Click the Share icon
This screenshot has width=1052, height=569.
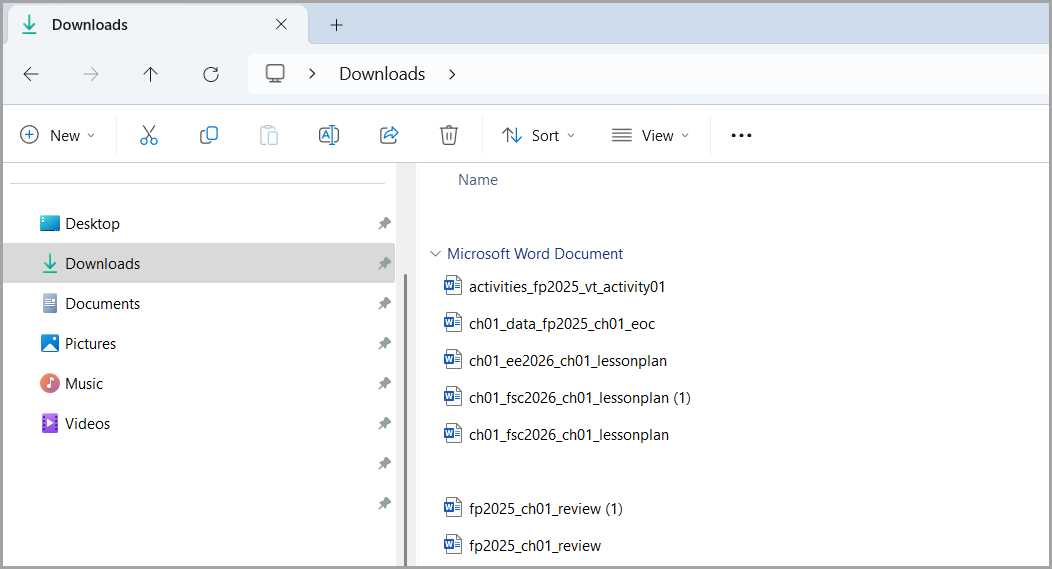click(389, 136)
